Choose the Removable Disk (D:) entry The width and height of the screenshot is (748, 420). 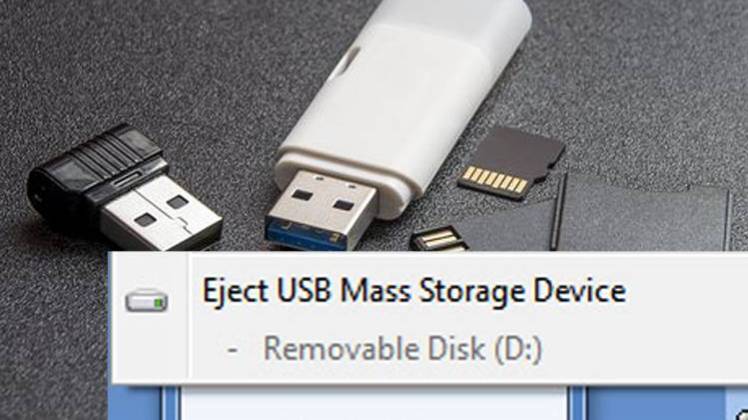tap(403, 349)
